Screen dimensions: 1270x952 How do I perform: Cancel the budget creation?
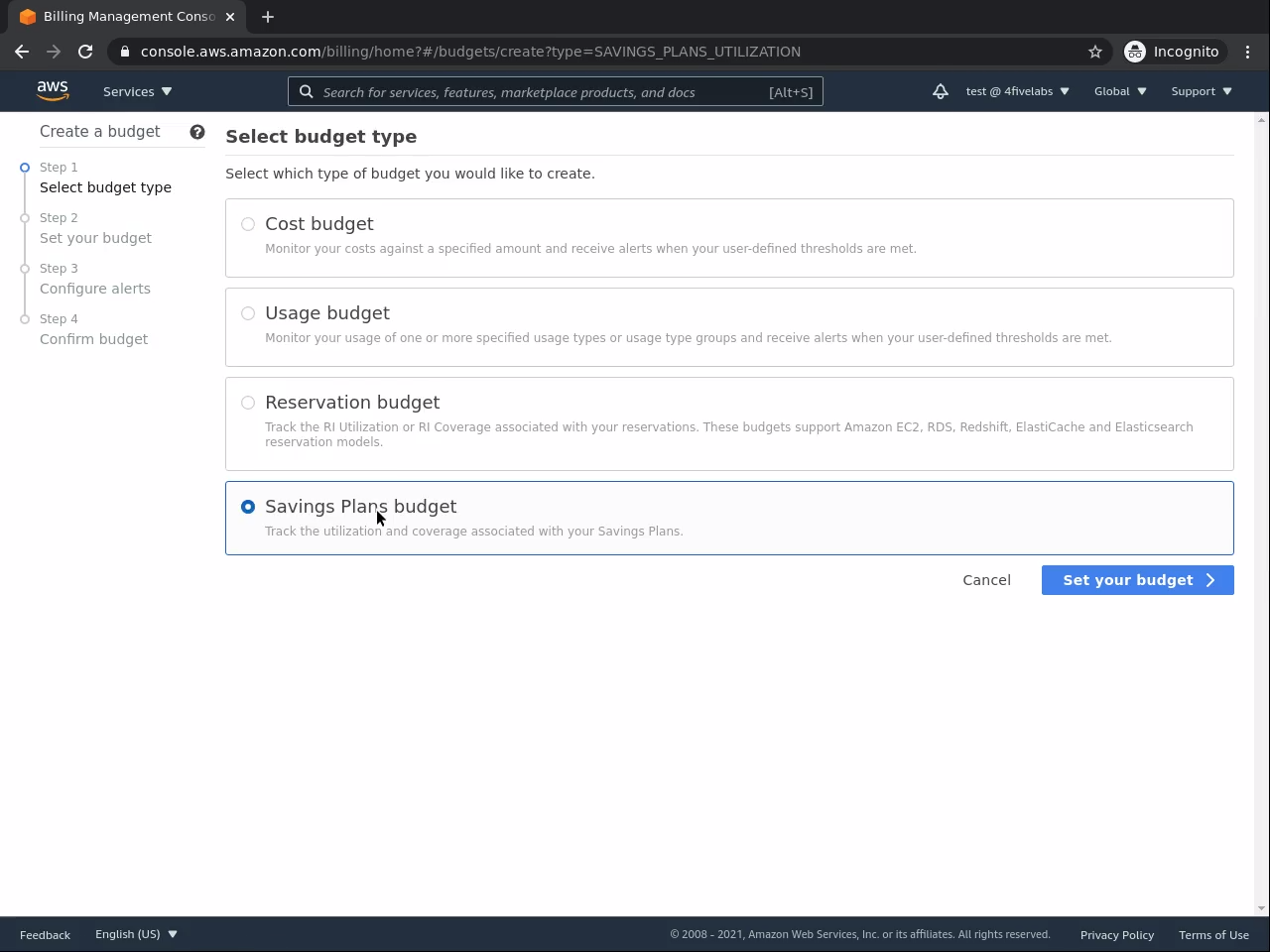[x=986, y=580]
